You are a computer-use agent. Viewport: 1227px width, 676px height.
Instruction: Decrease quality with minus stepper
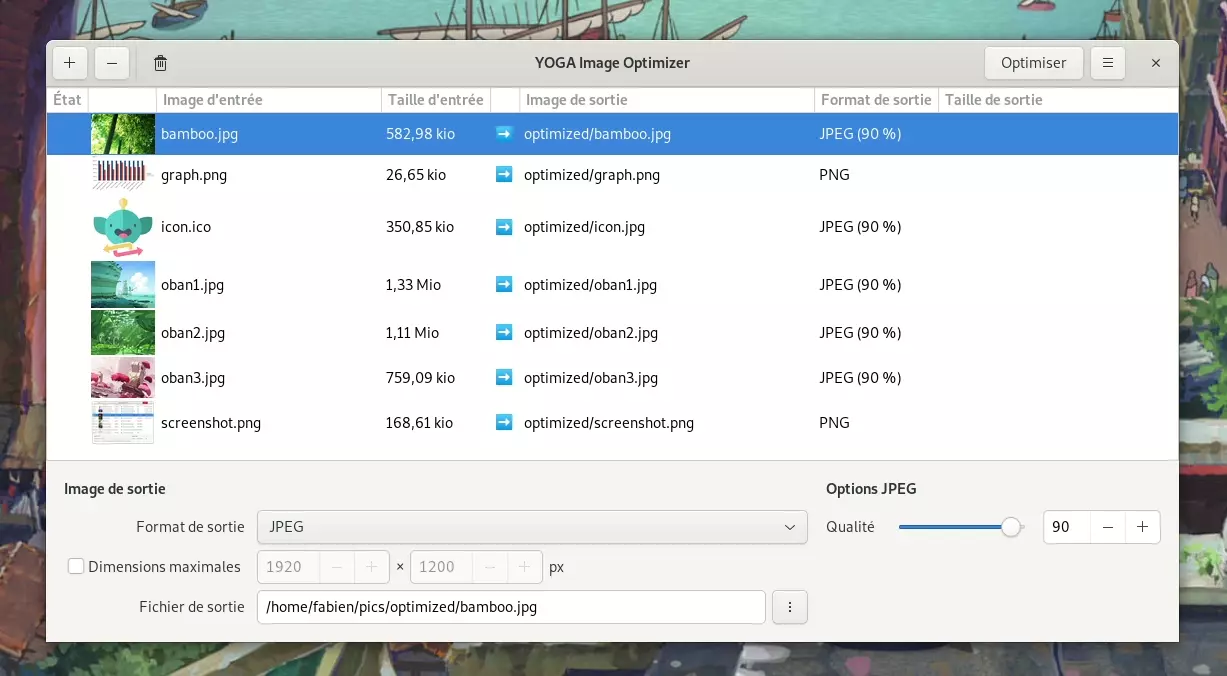(1108, 527)
